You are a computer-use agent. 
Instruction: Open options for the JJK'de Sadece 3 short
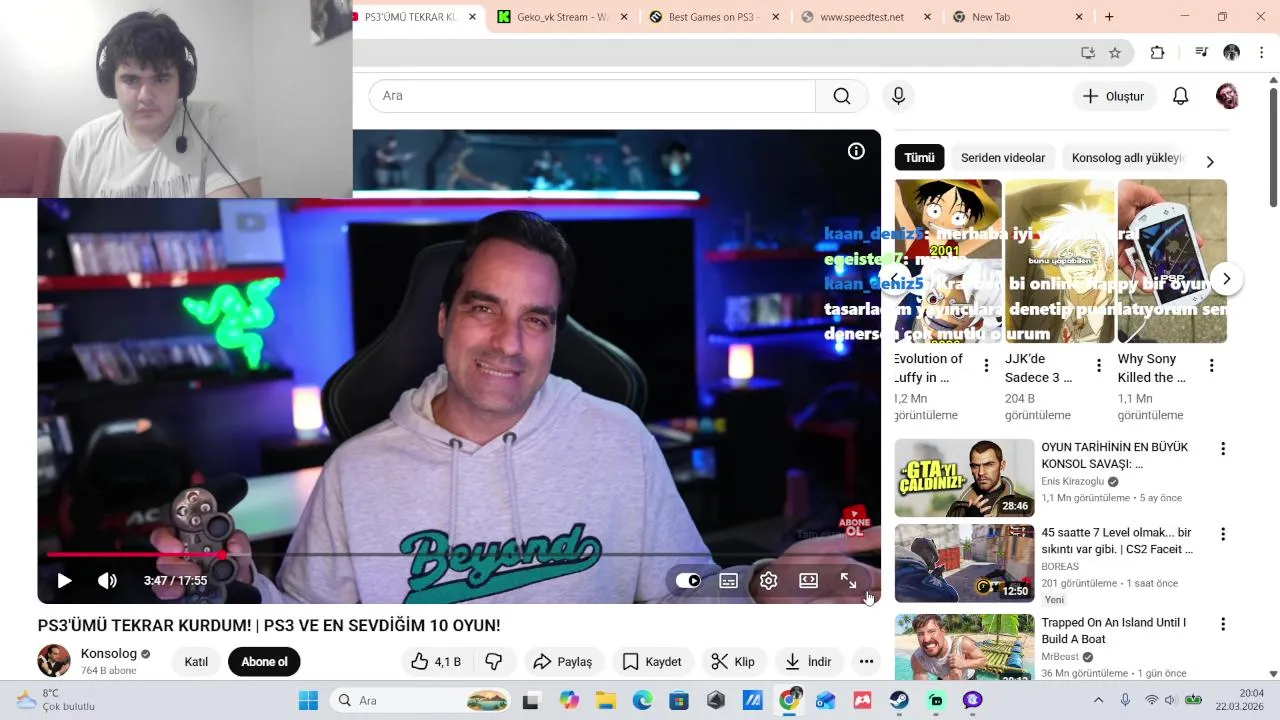coord(1099,366)
